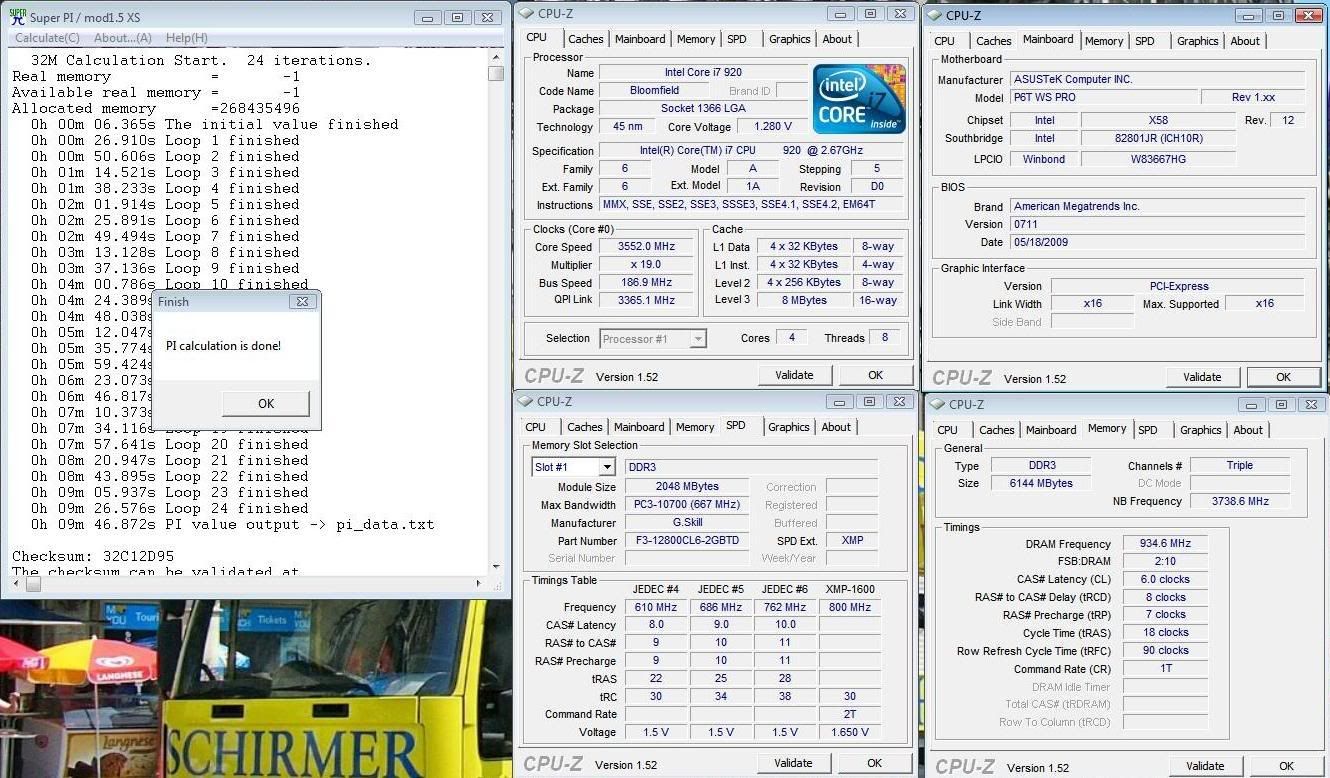Click the Super PI vertical scrollbar thumb
Image resolution: width=1330 pixels, height=778 pixels.
(496, 74)
